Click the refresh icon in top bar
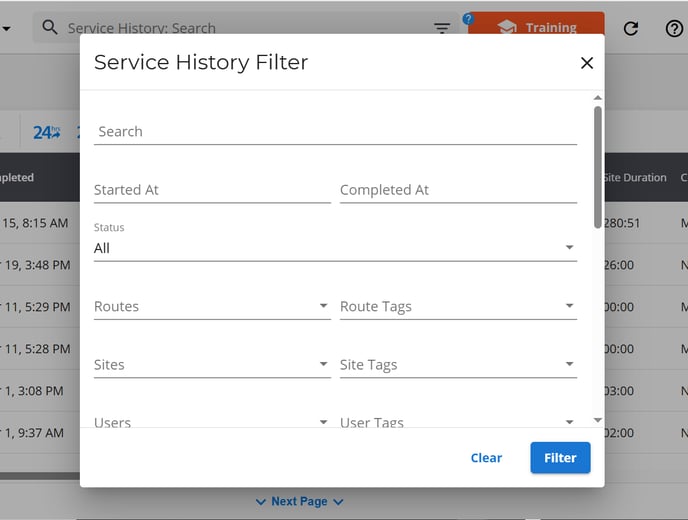 coord(631,29)
